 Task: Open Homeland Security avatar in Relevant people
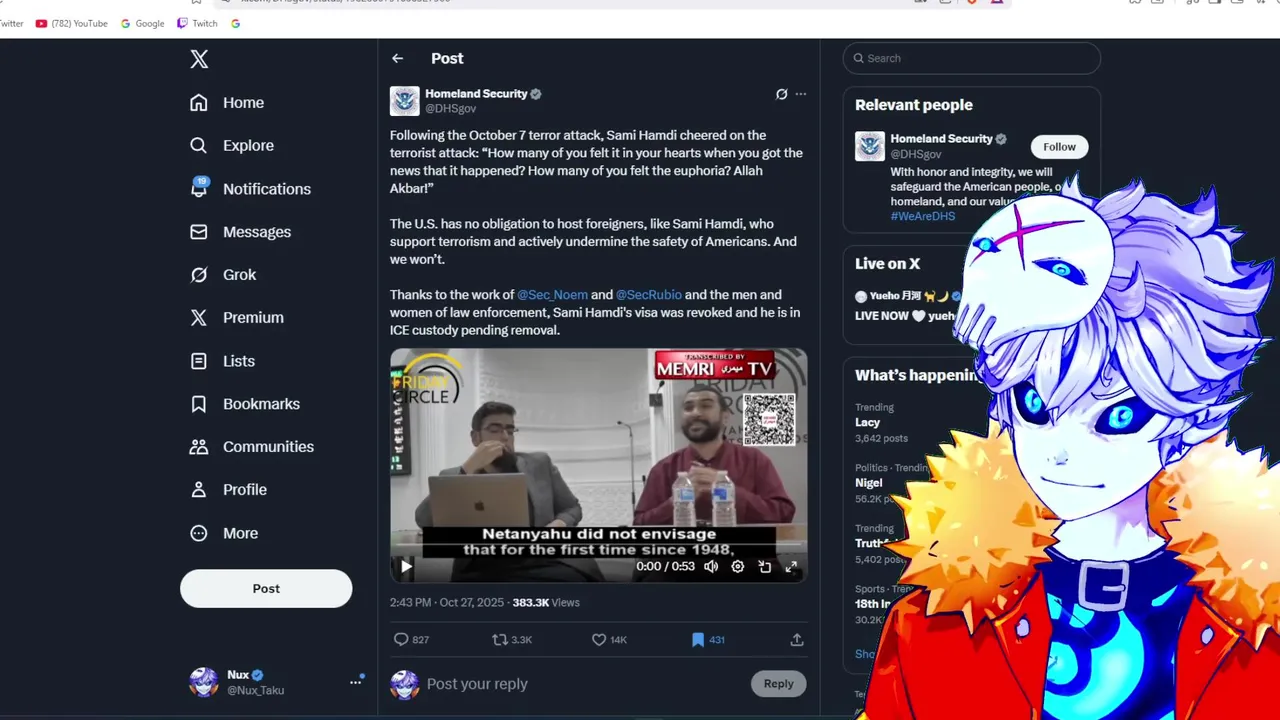click(x=870, y=146)
